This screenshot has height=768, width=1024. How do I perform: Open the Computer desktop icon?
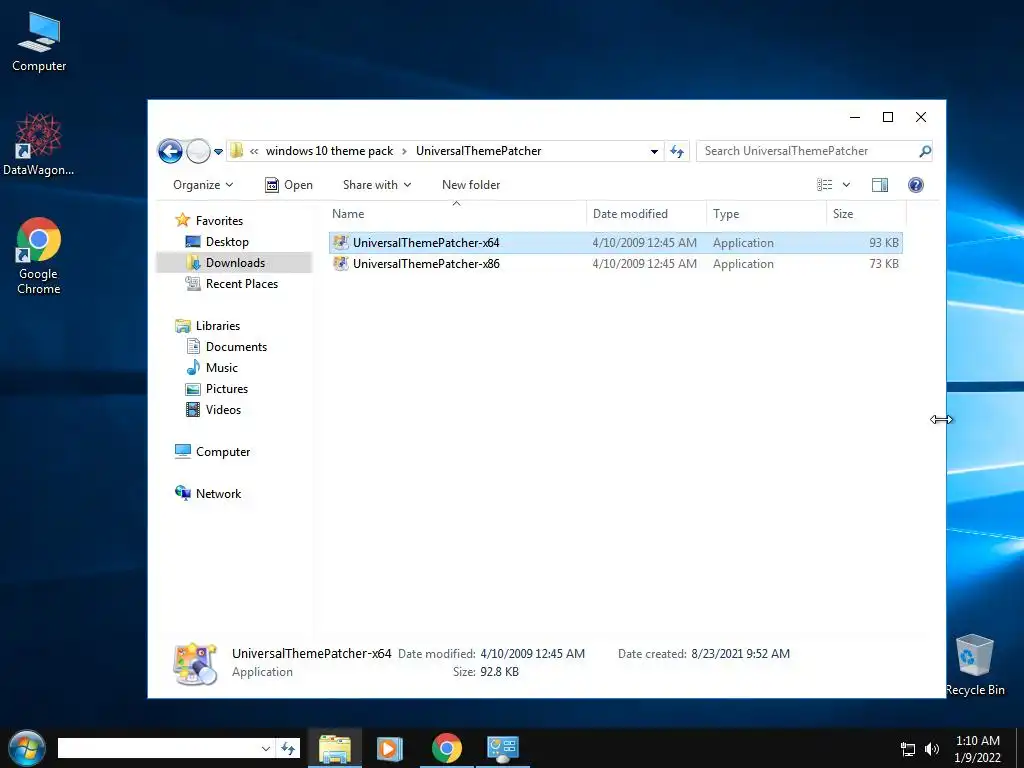(x=39, y=42)
